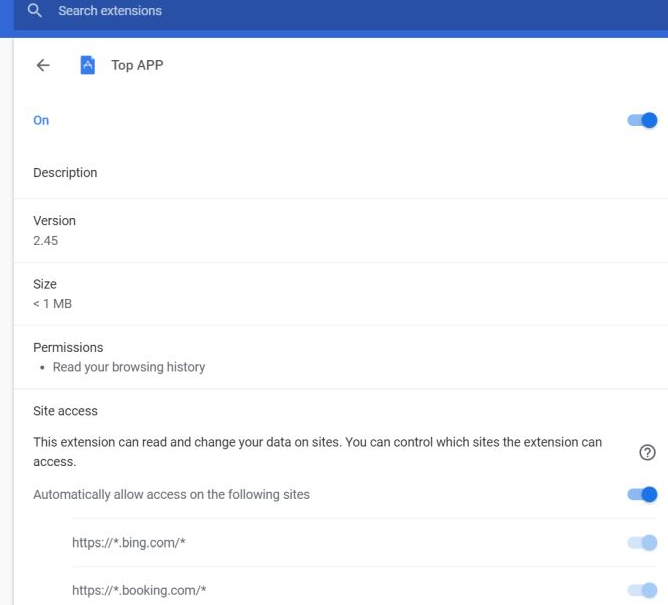Click the search magnifier icon
The width and height of the screenshot is (668, 605).
(x=35, y=11)
